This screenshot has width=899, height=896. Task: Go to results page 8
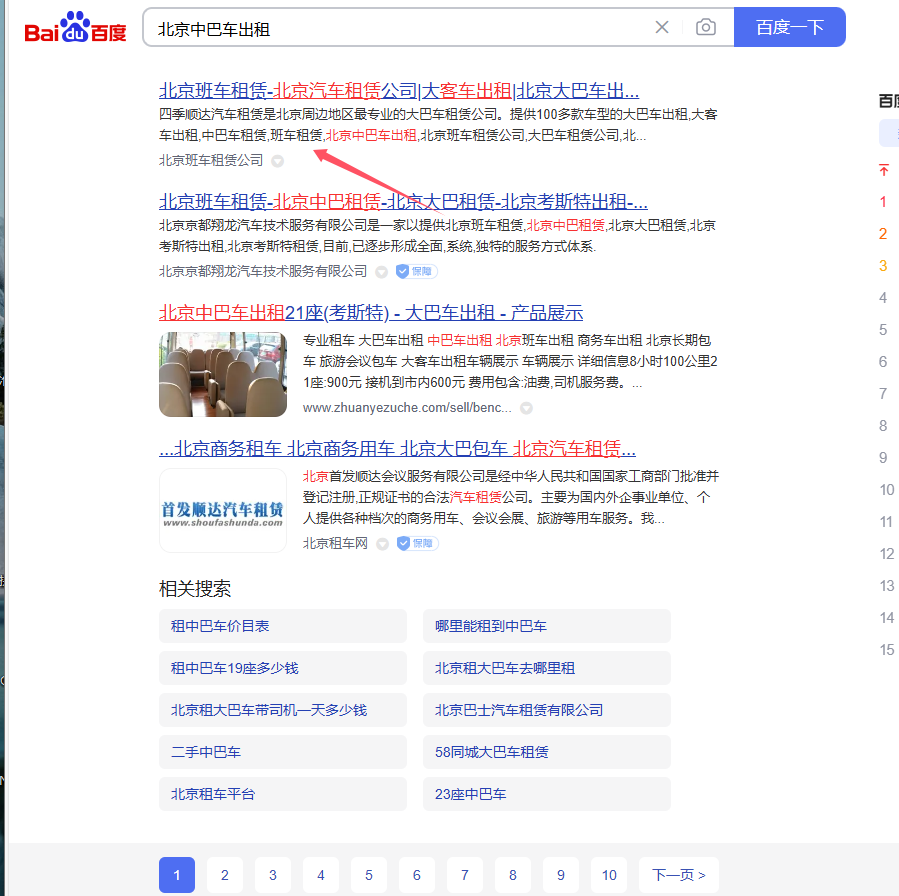point(513,875)
